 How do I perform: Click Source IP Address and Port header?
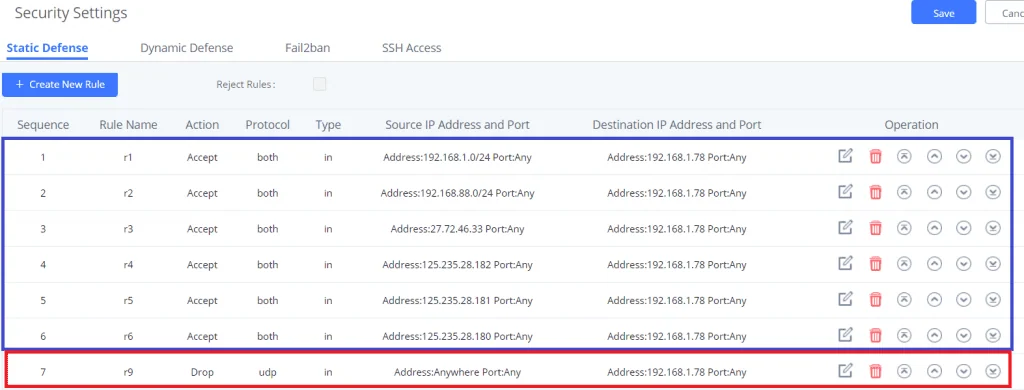[457, 124]
